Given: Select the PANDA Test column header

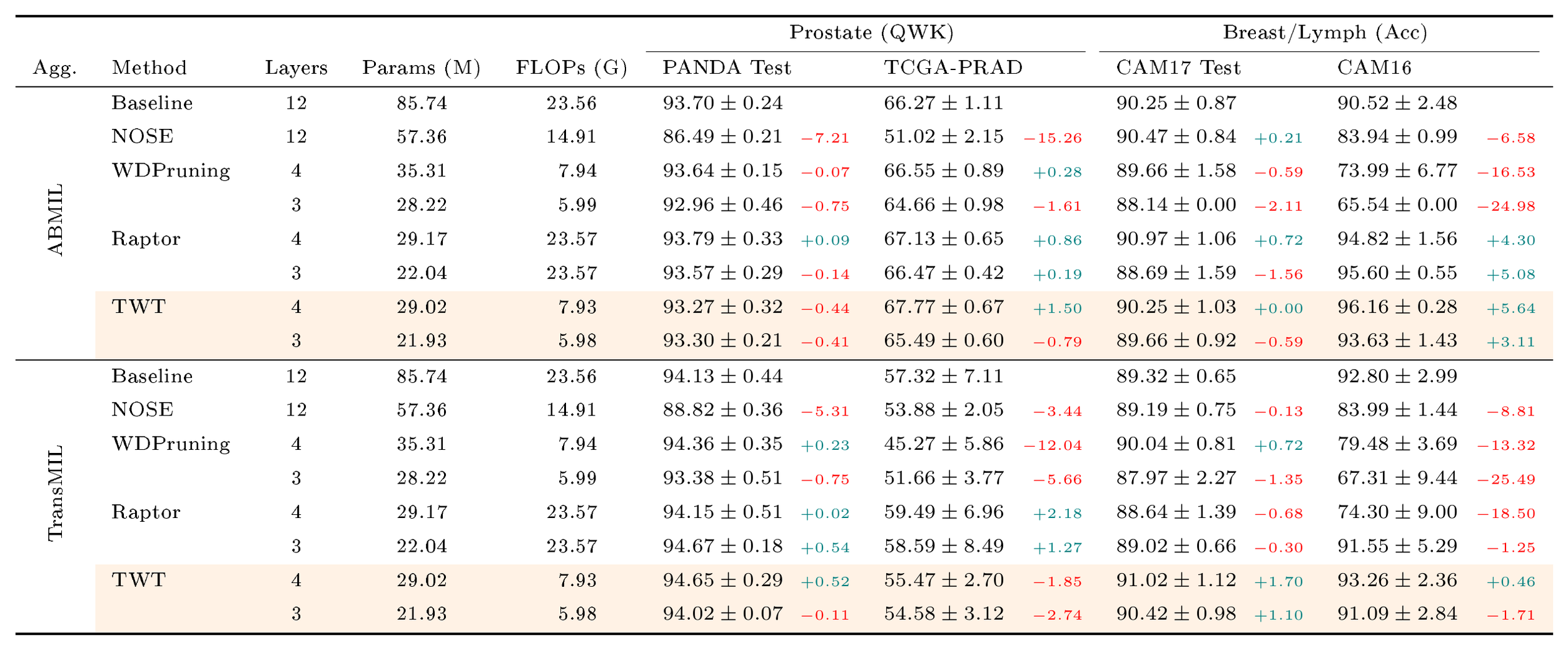Looking at the screenshot, I should pos(727,68).
